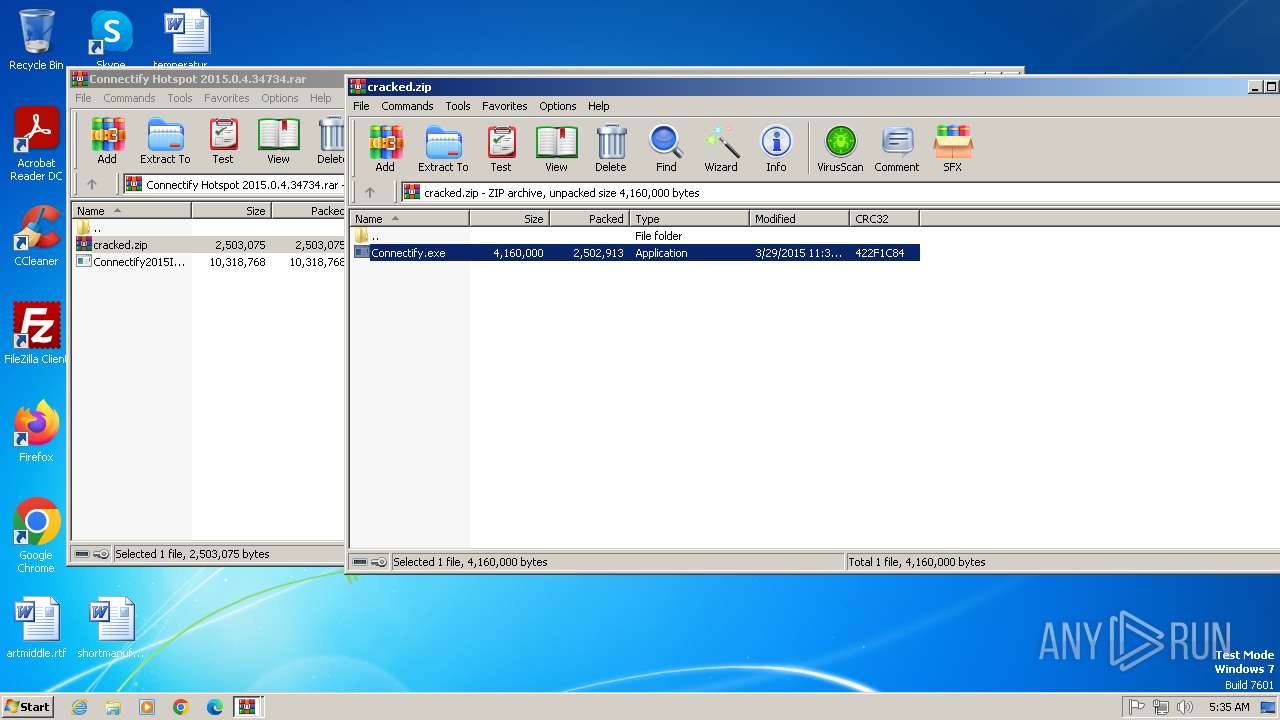The image size is (1280, 720).
Task: Open Firefox desktop shortcut
Action: point(36,432)
